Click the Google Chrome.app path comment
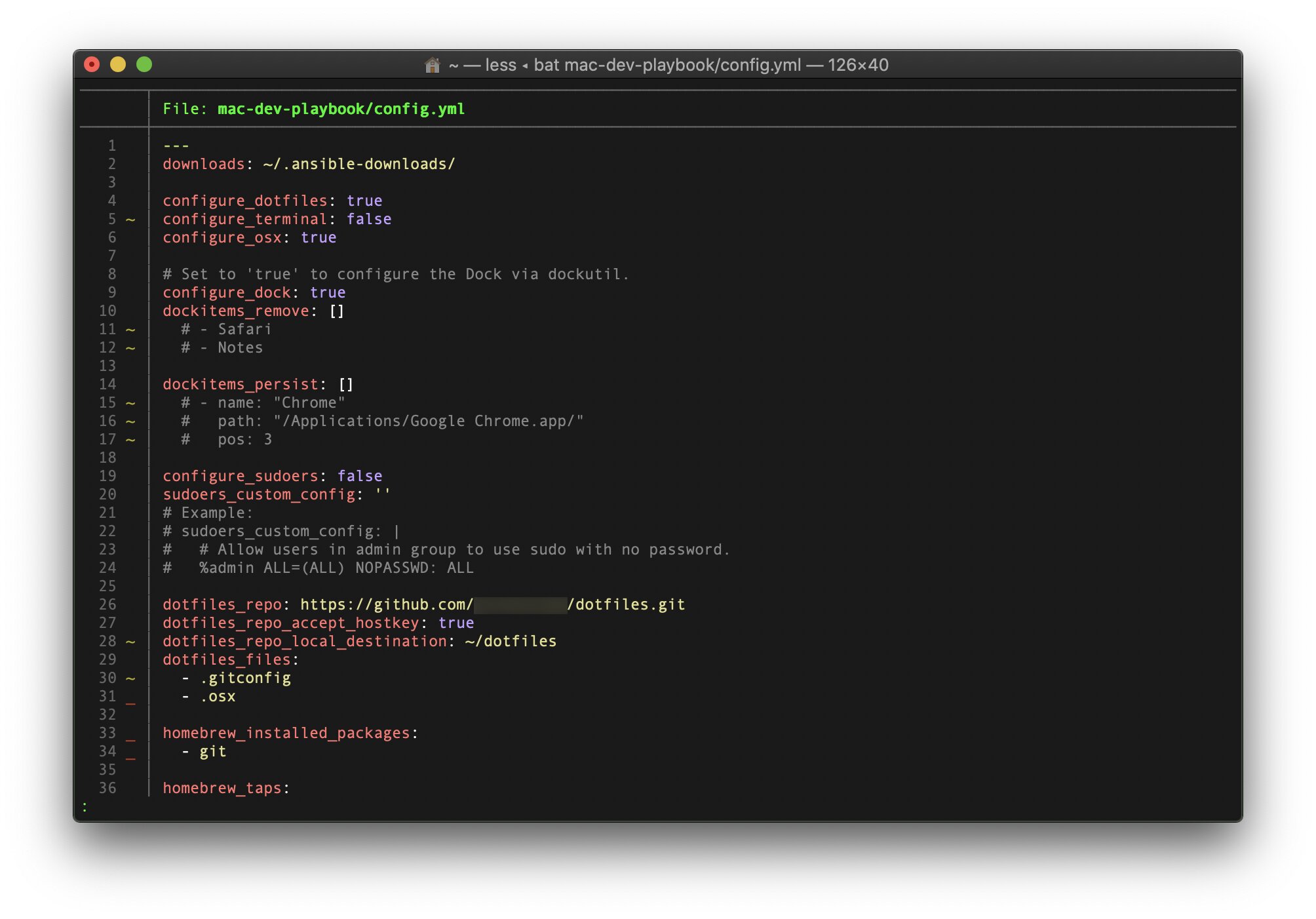Viewport: 1316px width, 919px height. pyautogui.click(x=382, y=421)
